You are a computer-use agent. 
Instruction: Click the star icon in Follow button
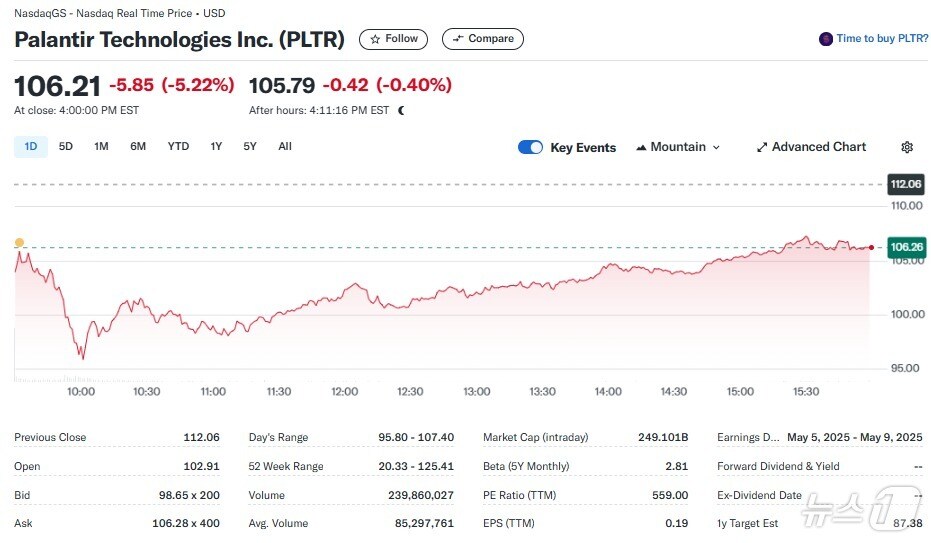point(375,39)
